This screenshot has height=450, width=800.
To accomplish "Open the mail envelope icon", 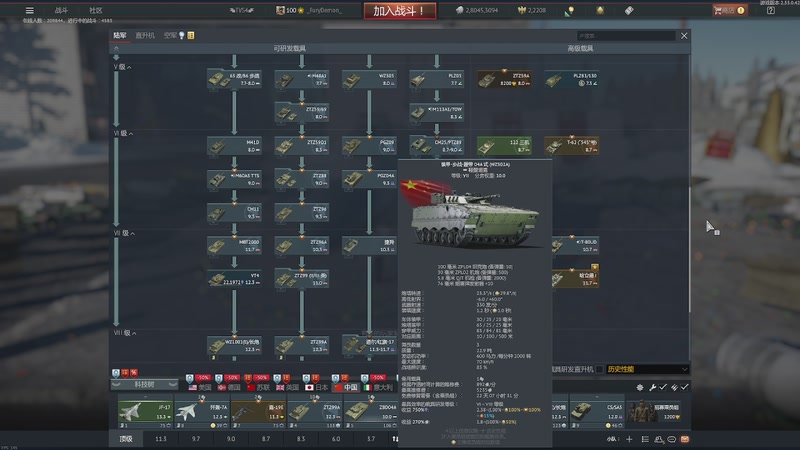I will pyautogui.click(x=685, y=439).
